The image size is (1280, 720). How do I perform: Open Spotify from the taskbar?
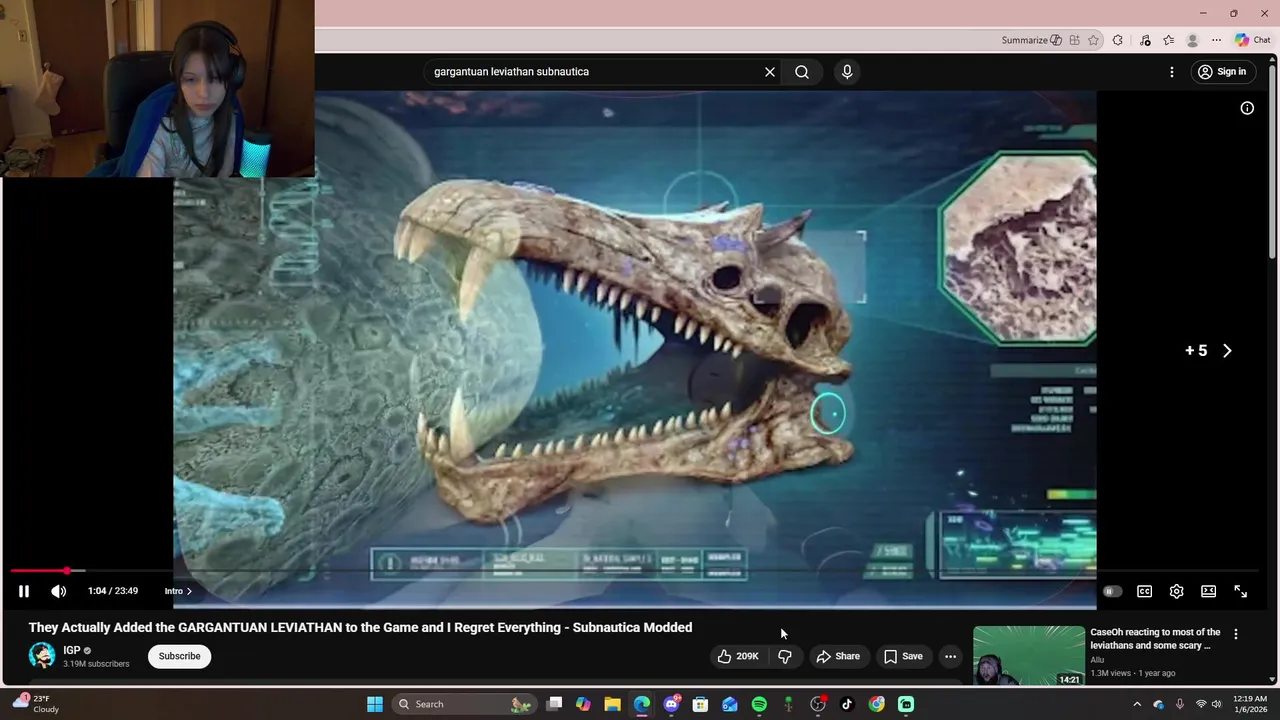759,704
